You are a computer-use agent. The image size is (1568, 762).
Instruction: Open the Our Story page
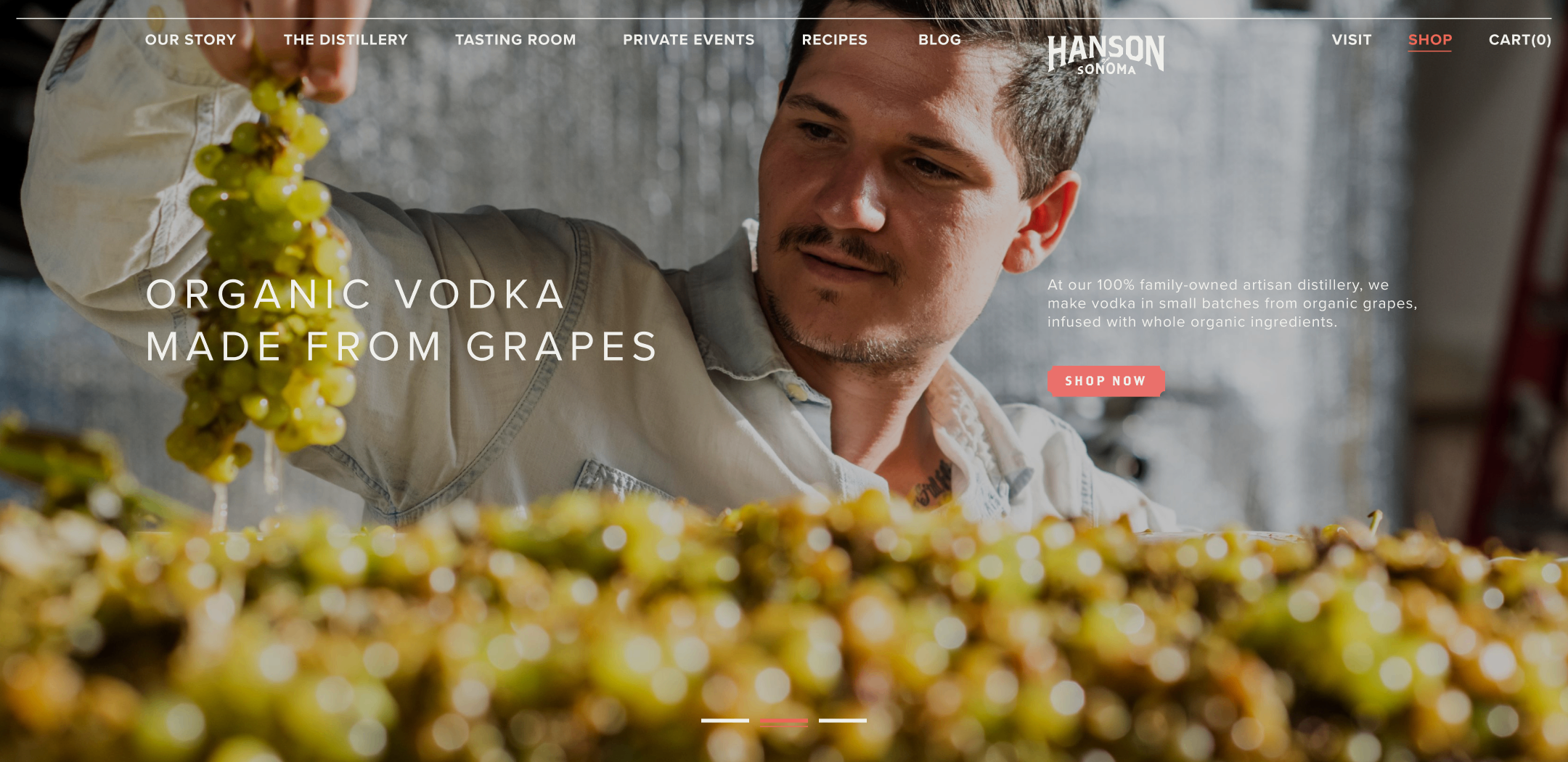pyautogui.click(x=191, y=40)
